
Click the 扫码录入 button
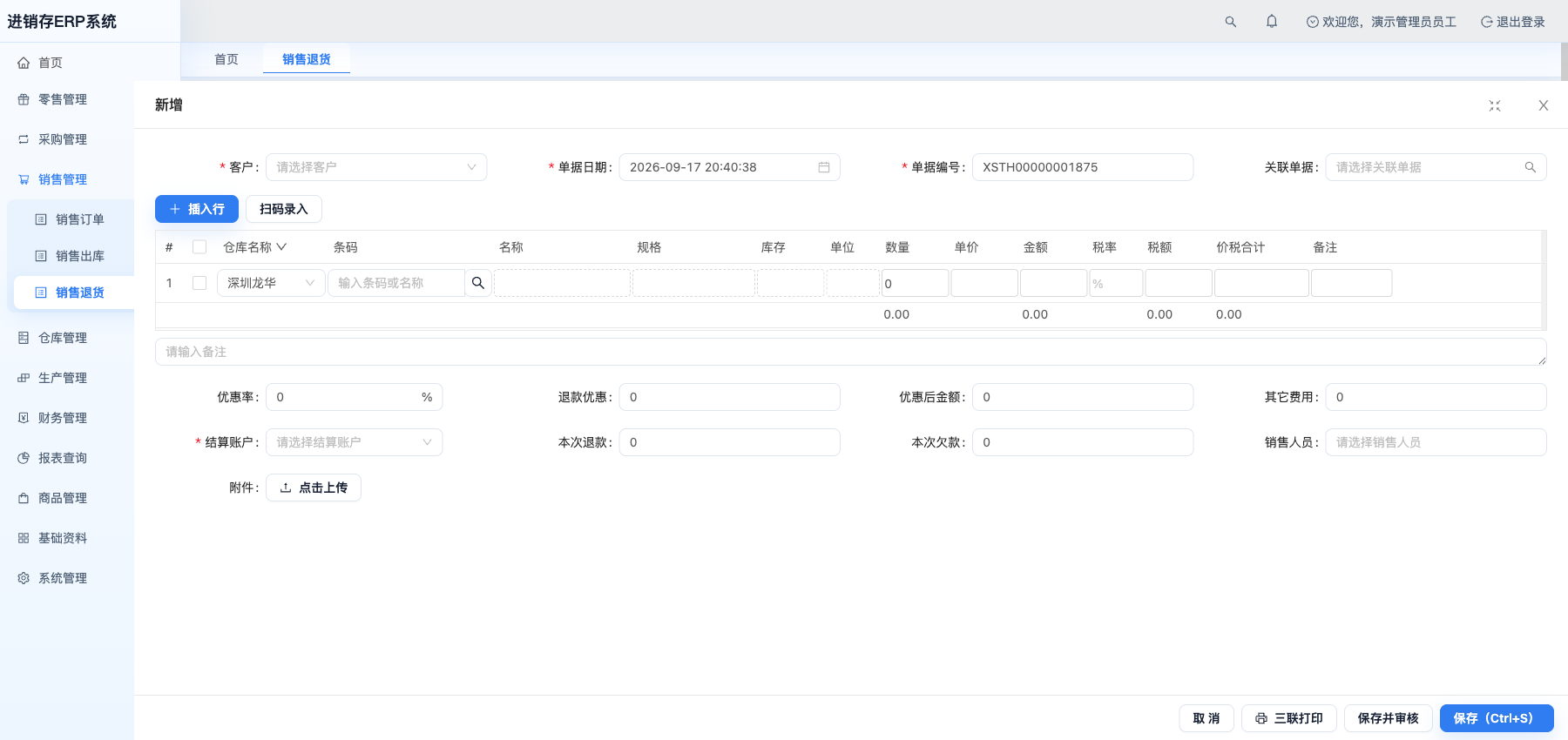(x=284, y=209)
